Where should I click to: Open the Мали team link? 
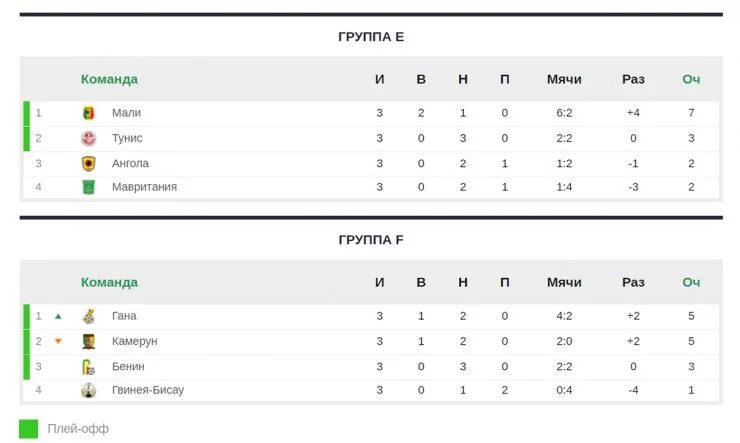(x=126, y=113)
